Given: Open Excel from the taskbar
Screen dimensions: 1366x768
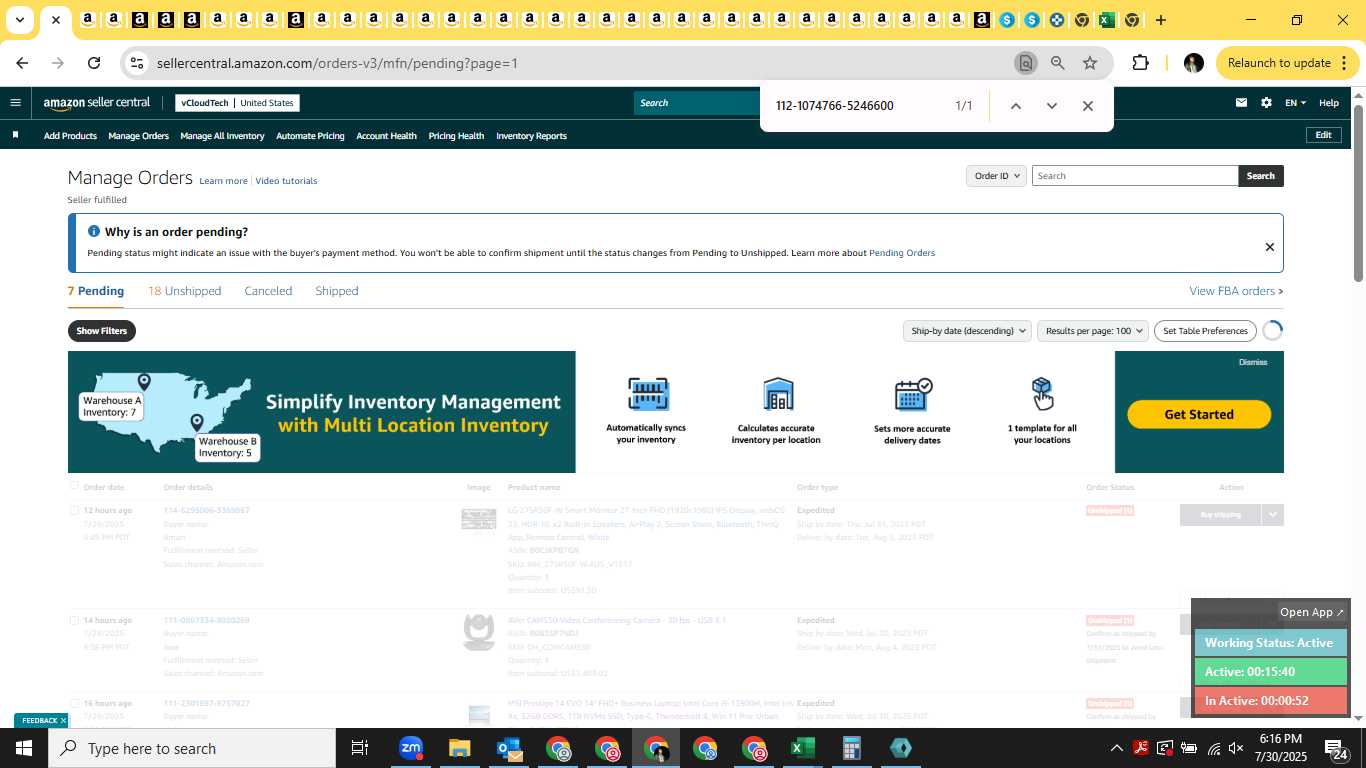Looking at the screenshot, I should click(803, 748).
